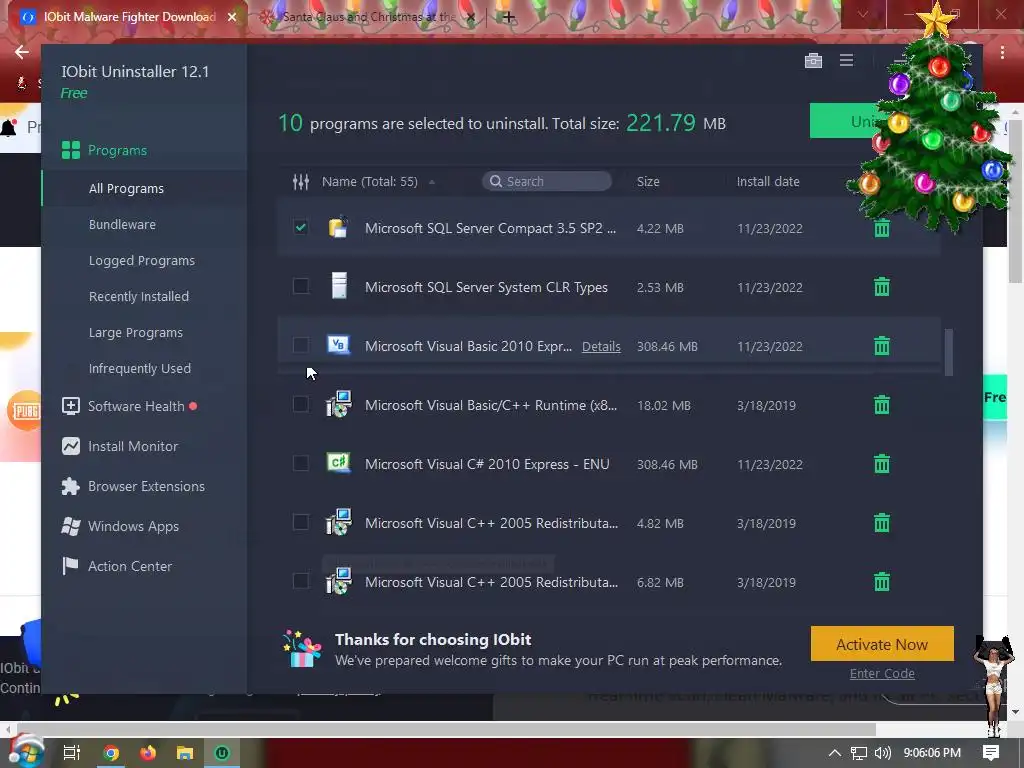Image resolution: width=1024 pixels, height=768 pixels.
Task: Click the program list vertical scrollbar
Action: click(x=948, y=352)
